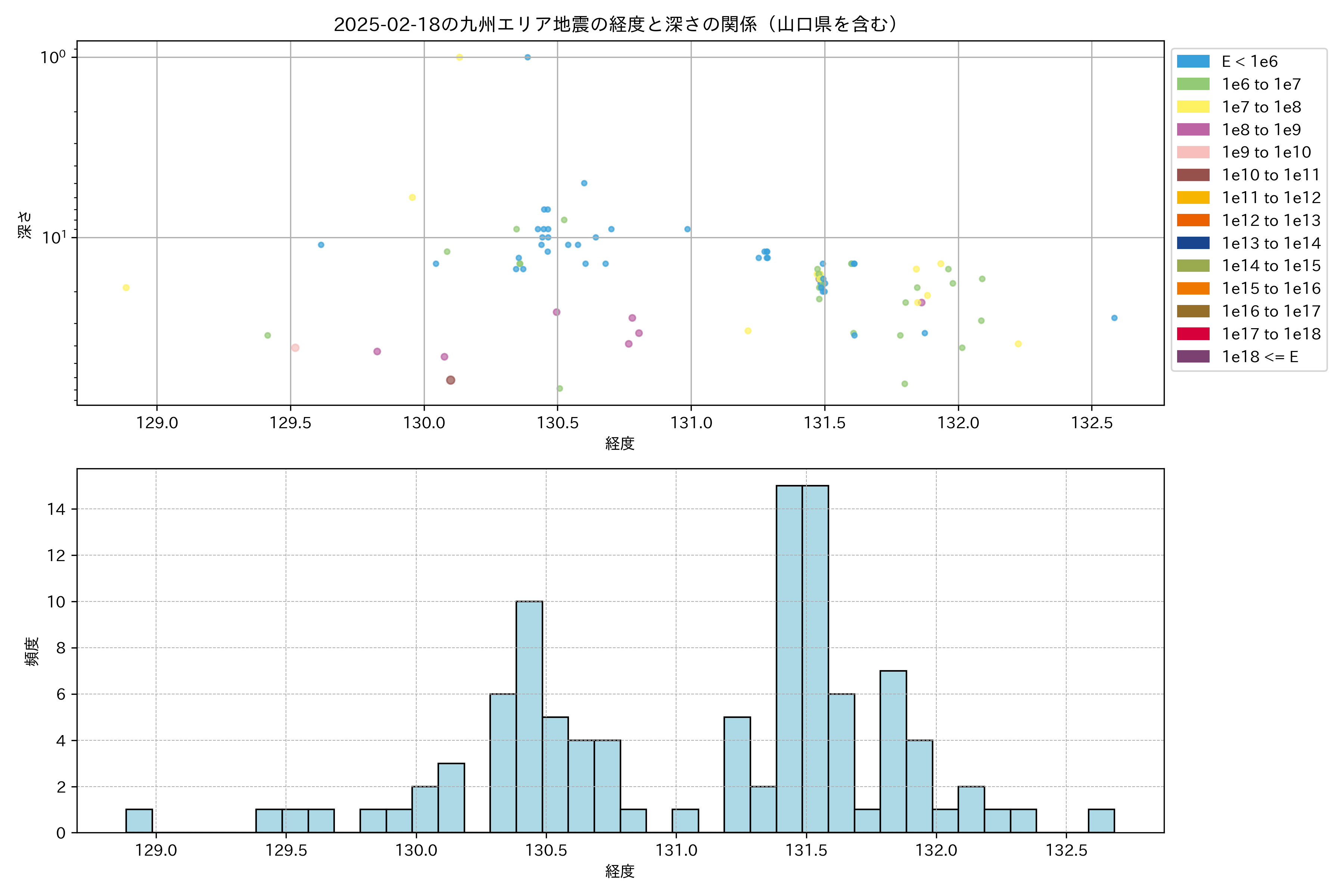Click the 1e11 to 1e12 legend label

click(1271, 198)
